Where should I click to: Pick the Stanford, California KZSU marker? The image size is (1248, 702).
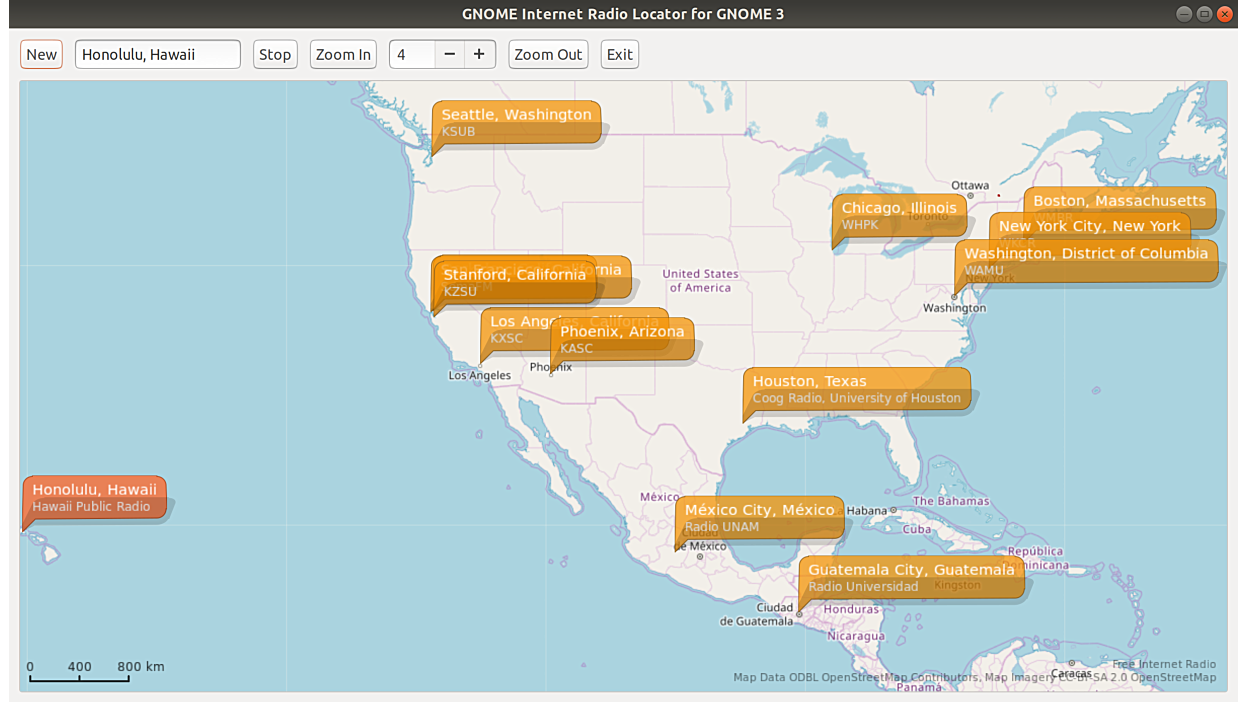pyautogui.click(x=514, y=282)
